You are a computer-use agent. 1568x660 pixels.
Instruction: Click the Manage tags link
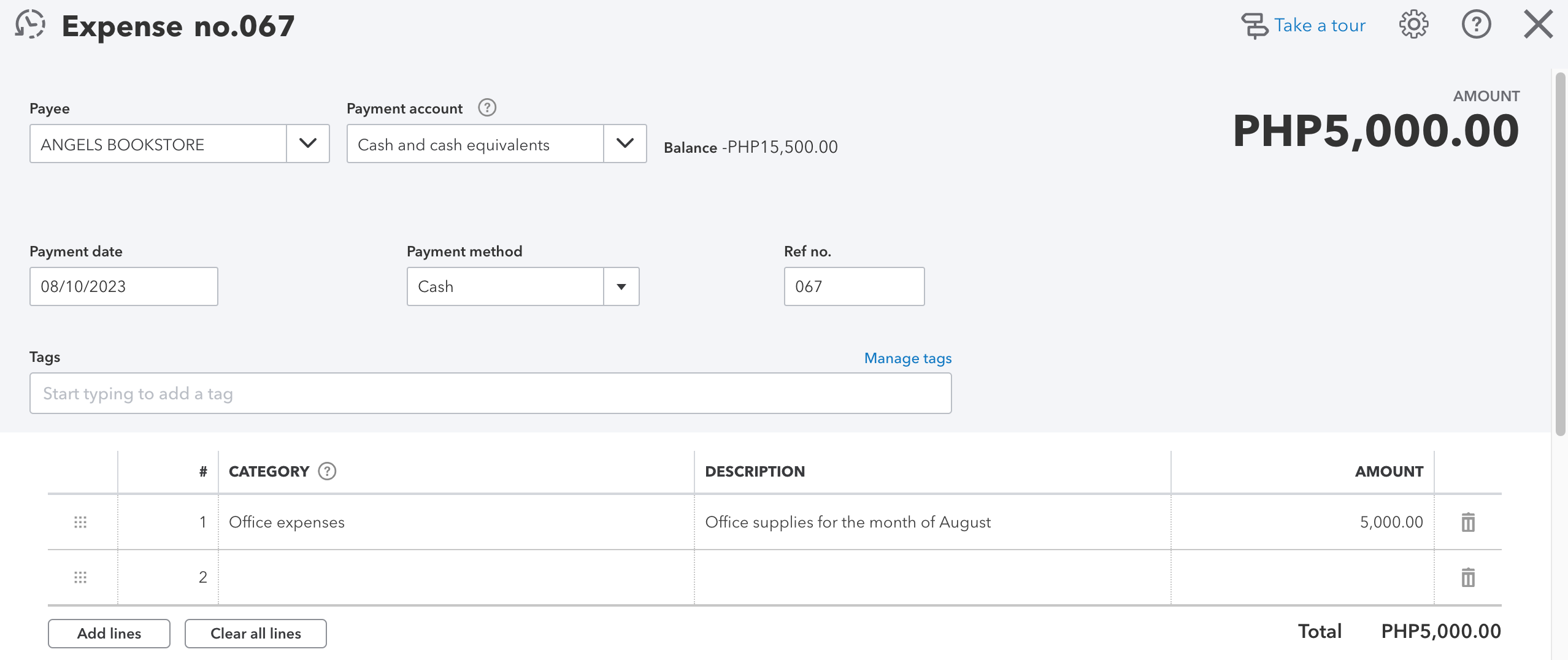(x=907, y=358)
